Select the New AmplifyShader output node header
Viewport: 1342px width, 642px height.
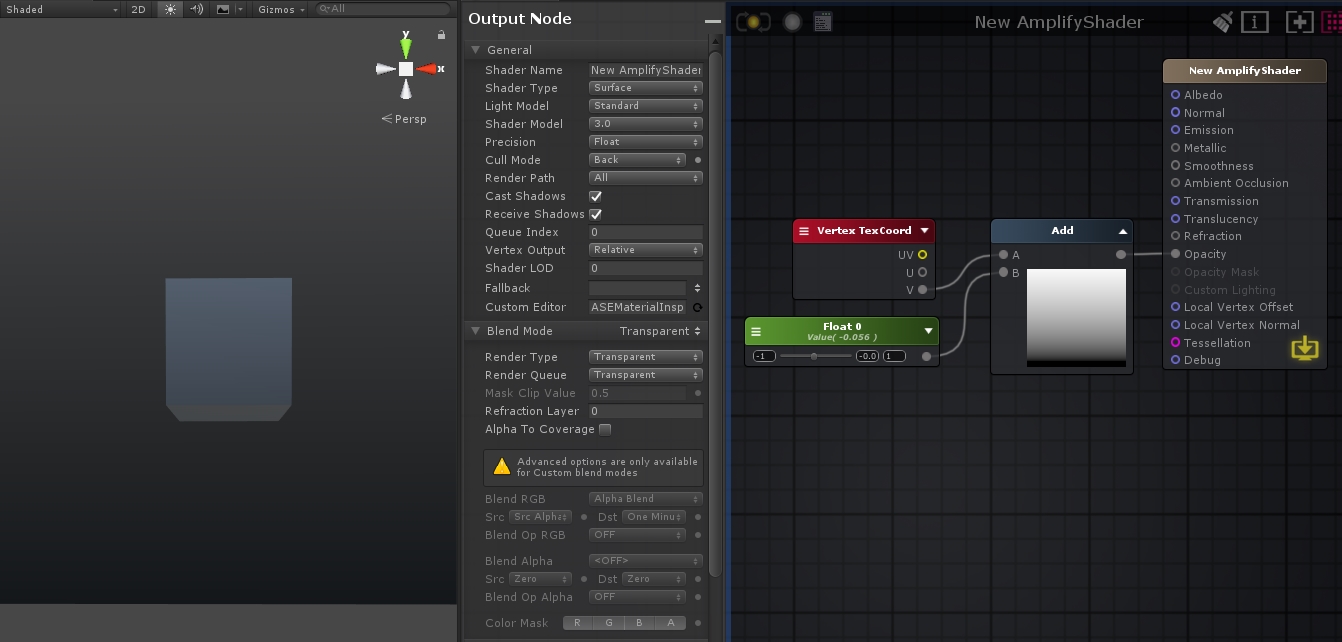[x=1245, y=71]
